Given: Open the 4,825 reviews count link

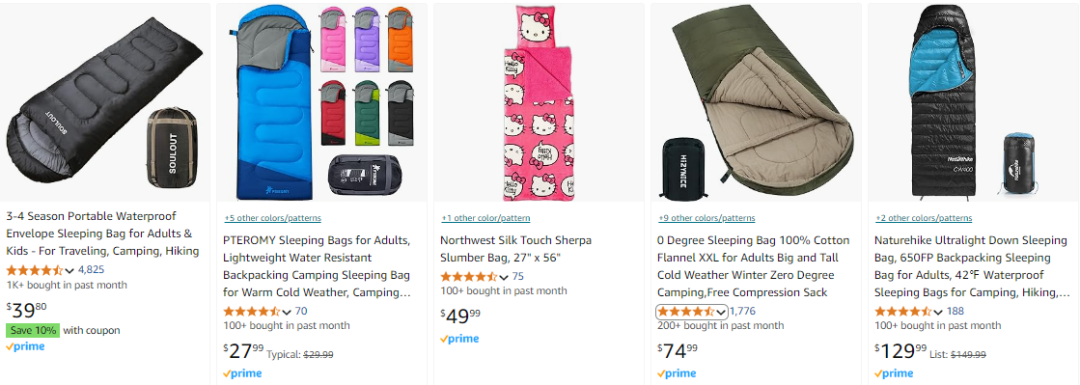Looking at the screenshot, I should point(91,270).
